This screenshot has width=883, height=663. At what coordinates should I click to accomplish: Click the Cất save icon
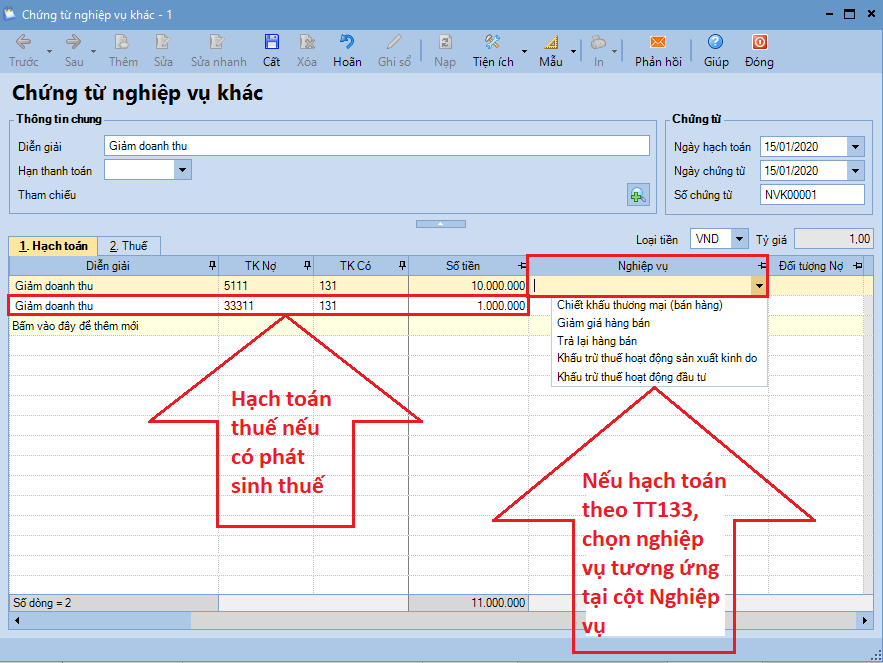coord(271,42)
